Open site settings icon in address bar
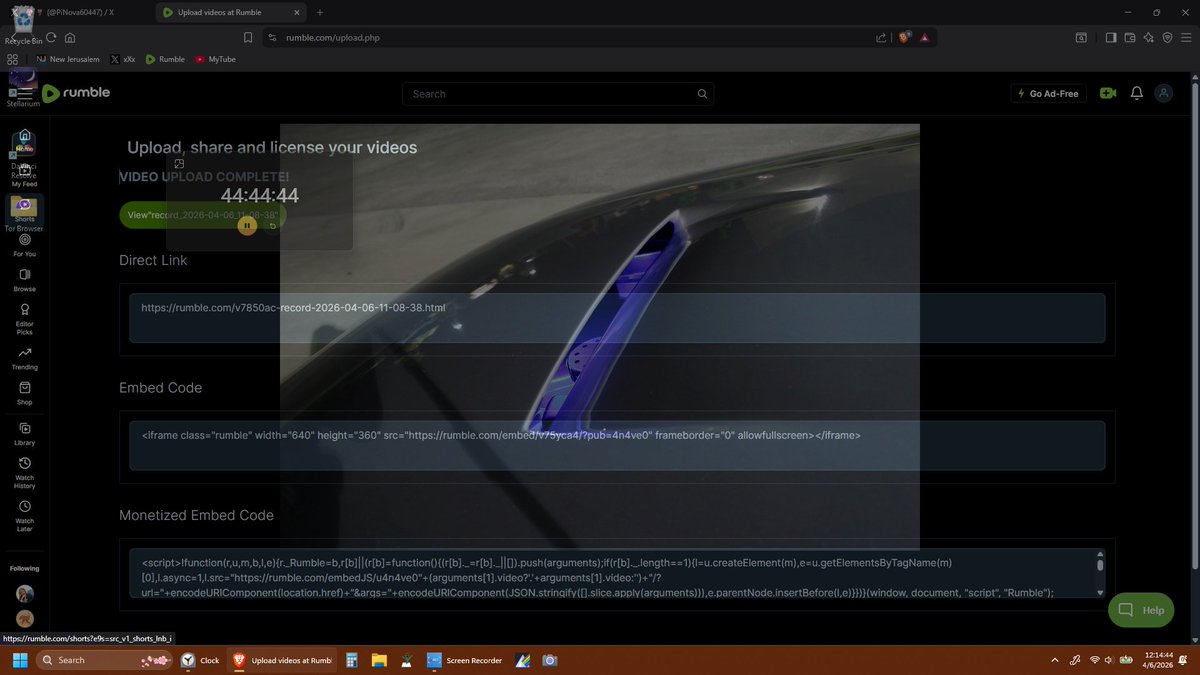Image resolution: width=1200 pixels, height=675 pixels. pos(271,37)
